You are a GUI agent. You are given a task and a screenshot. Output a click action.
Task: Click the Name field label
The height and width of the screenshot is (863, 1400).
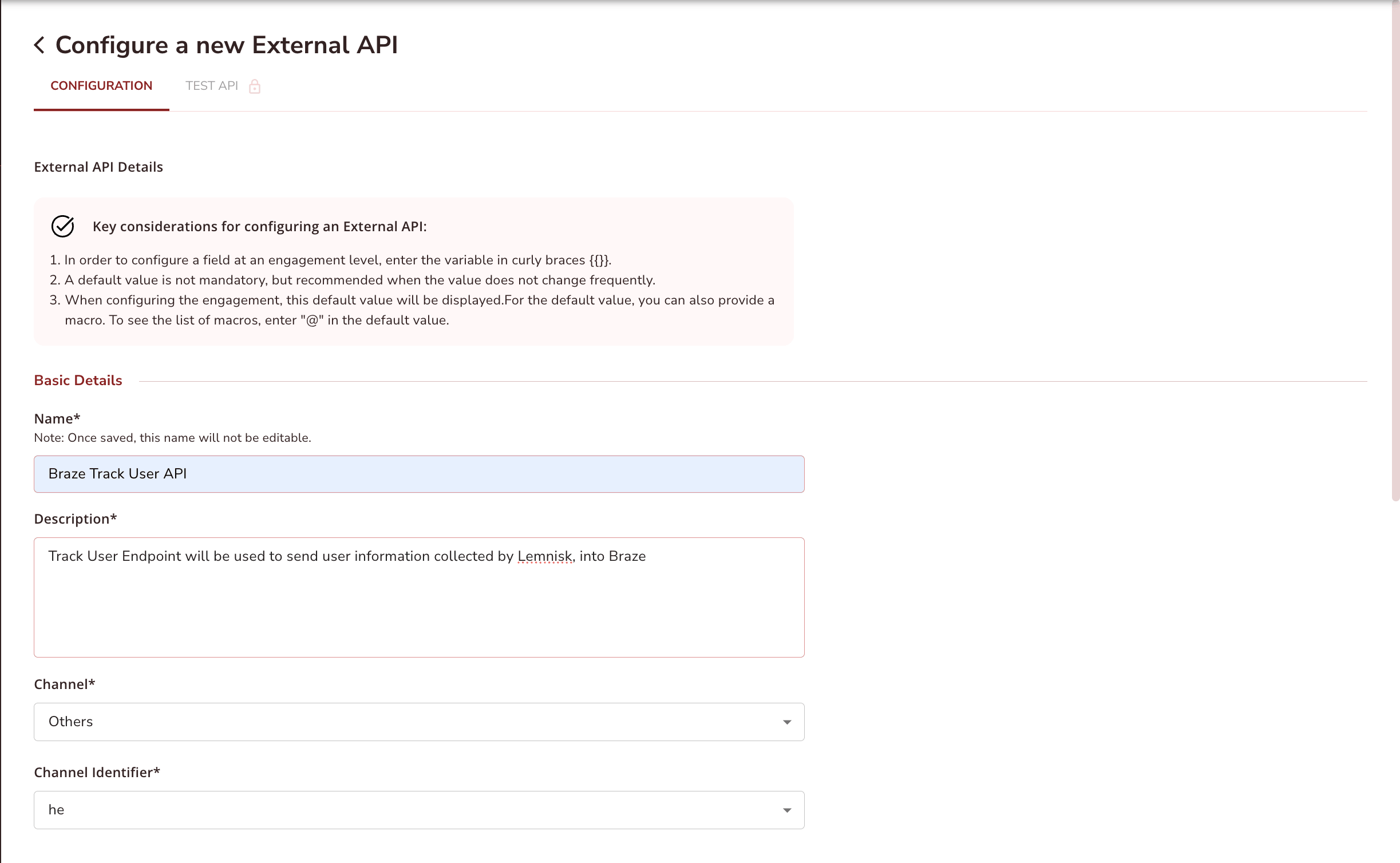[x=56, y=418]
